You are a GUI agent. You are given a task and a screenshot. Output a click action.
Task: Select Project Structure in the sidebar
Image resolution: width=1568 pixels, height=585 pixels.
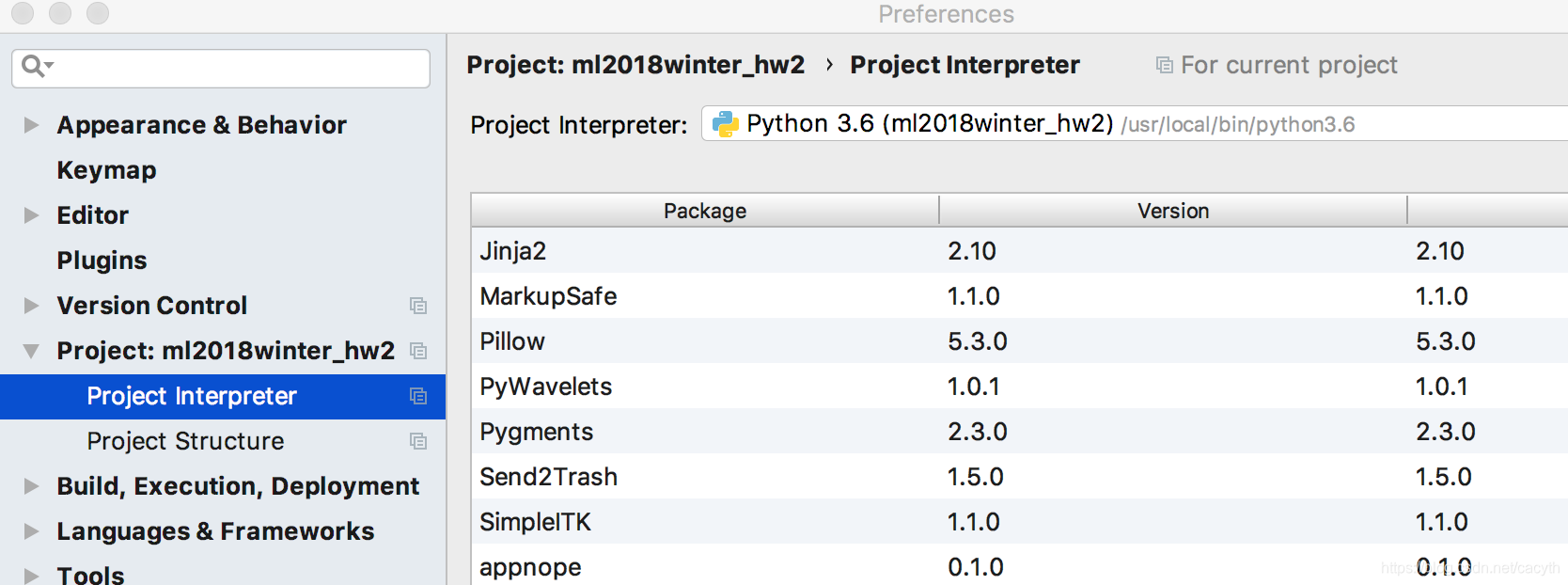pos(185,441)
